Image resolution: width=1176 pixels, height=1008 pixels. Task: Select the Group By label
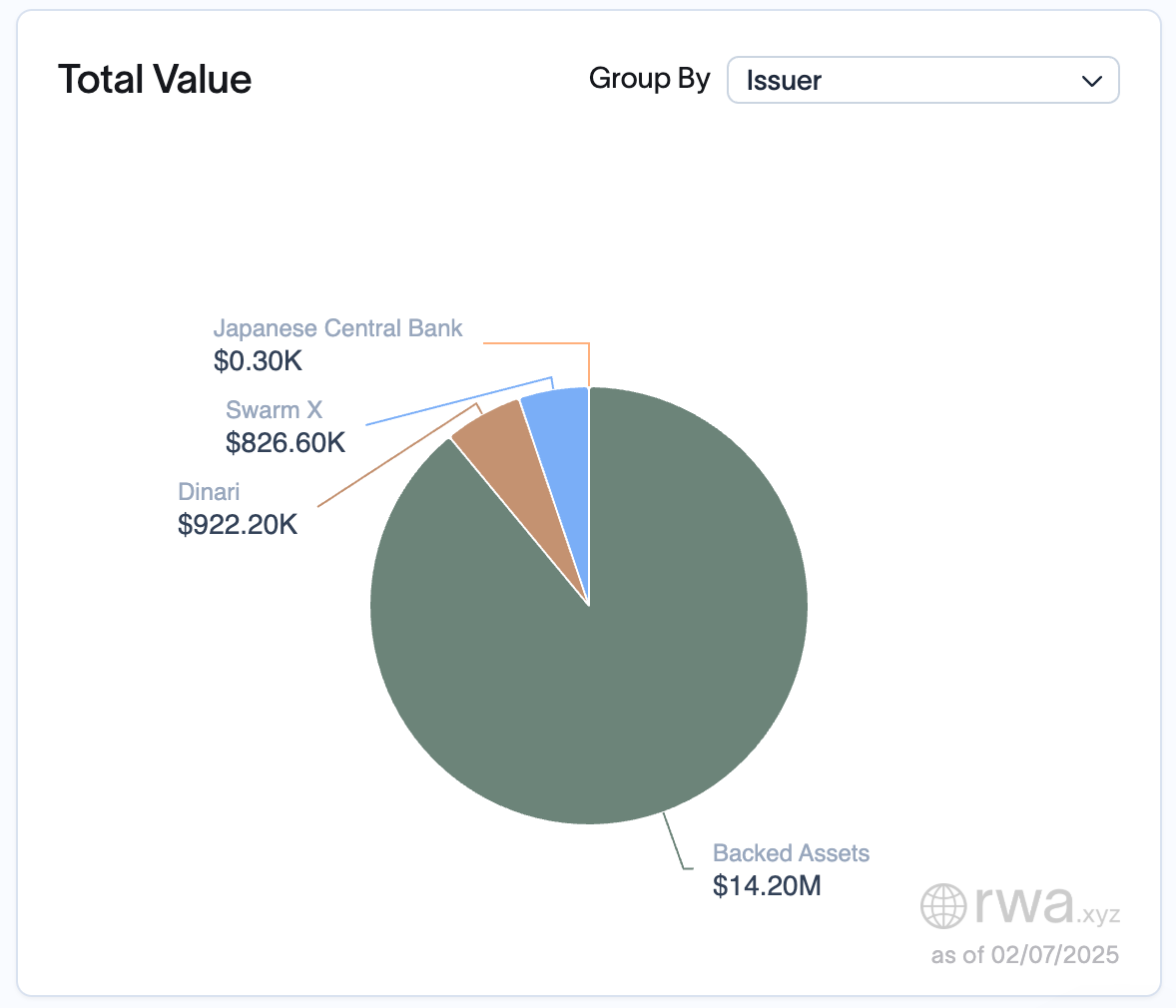point(650,79)
